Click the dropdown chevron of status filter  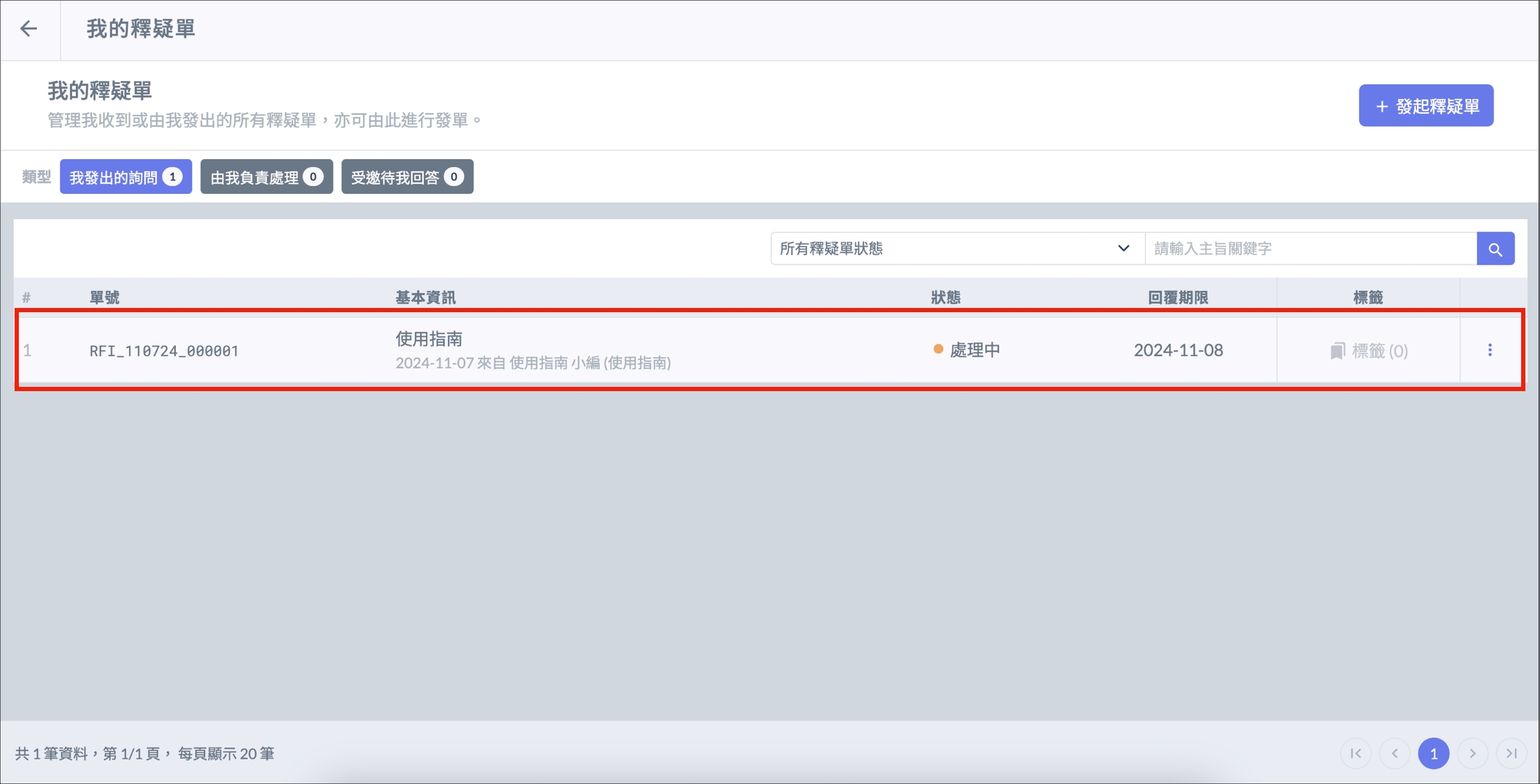click(1124, 249)
